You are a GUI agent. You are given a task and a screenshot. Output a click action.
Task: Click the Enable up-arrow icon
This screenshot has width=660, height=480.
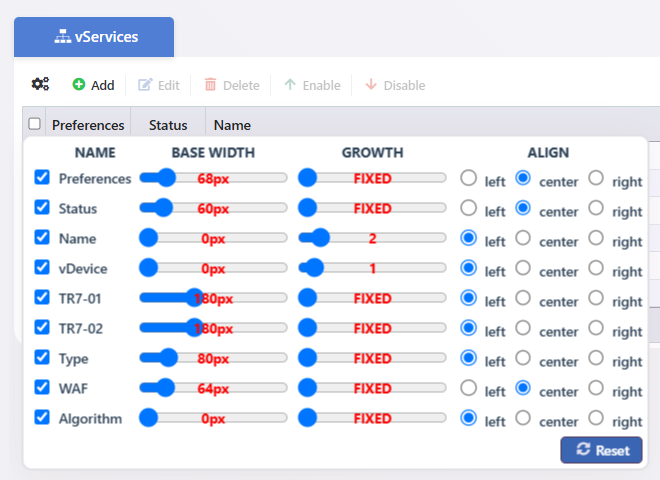click(x=290, y=85)
